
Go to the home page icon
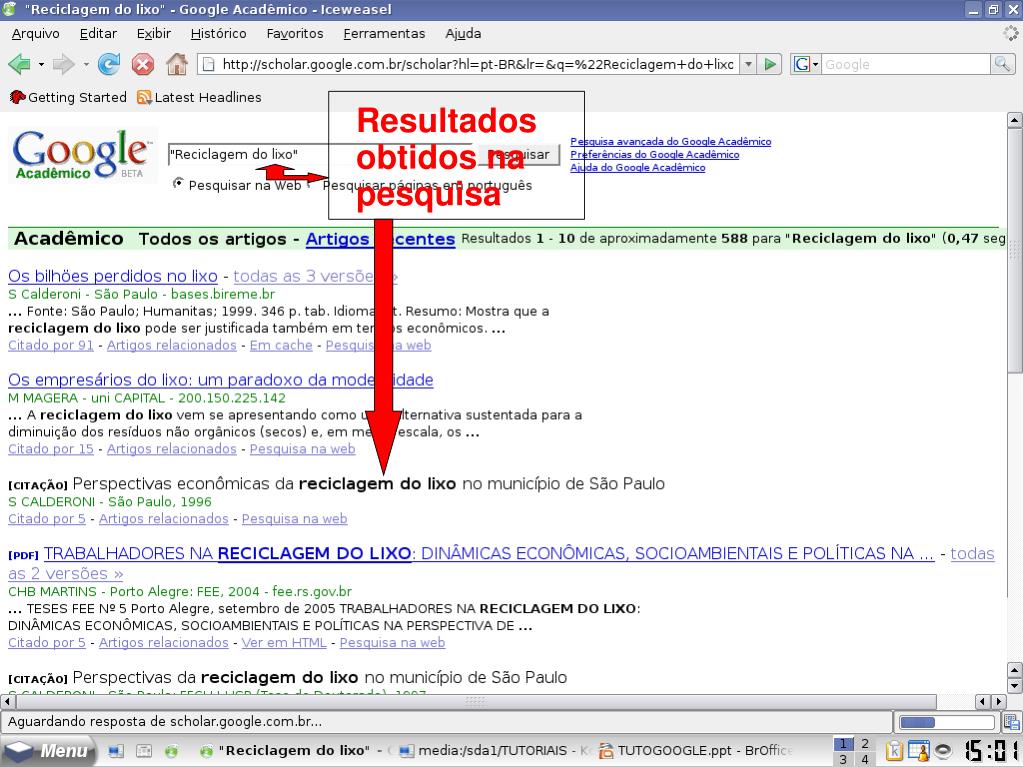[177, 64]
